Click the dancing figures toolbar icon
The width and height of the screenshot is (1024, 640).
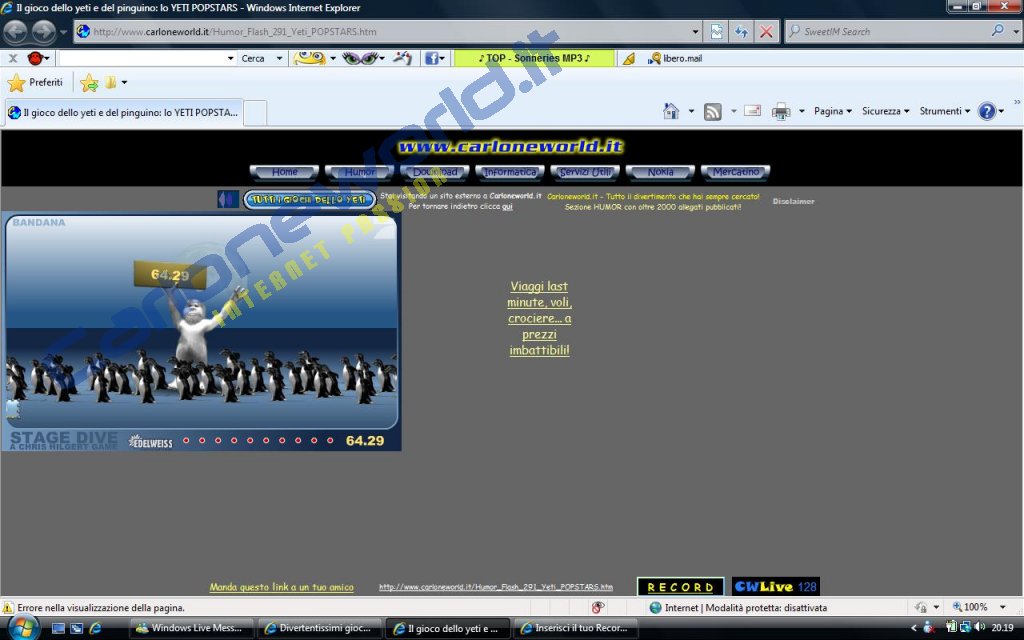point(402,58)
